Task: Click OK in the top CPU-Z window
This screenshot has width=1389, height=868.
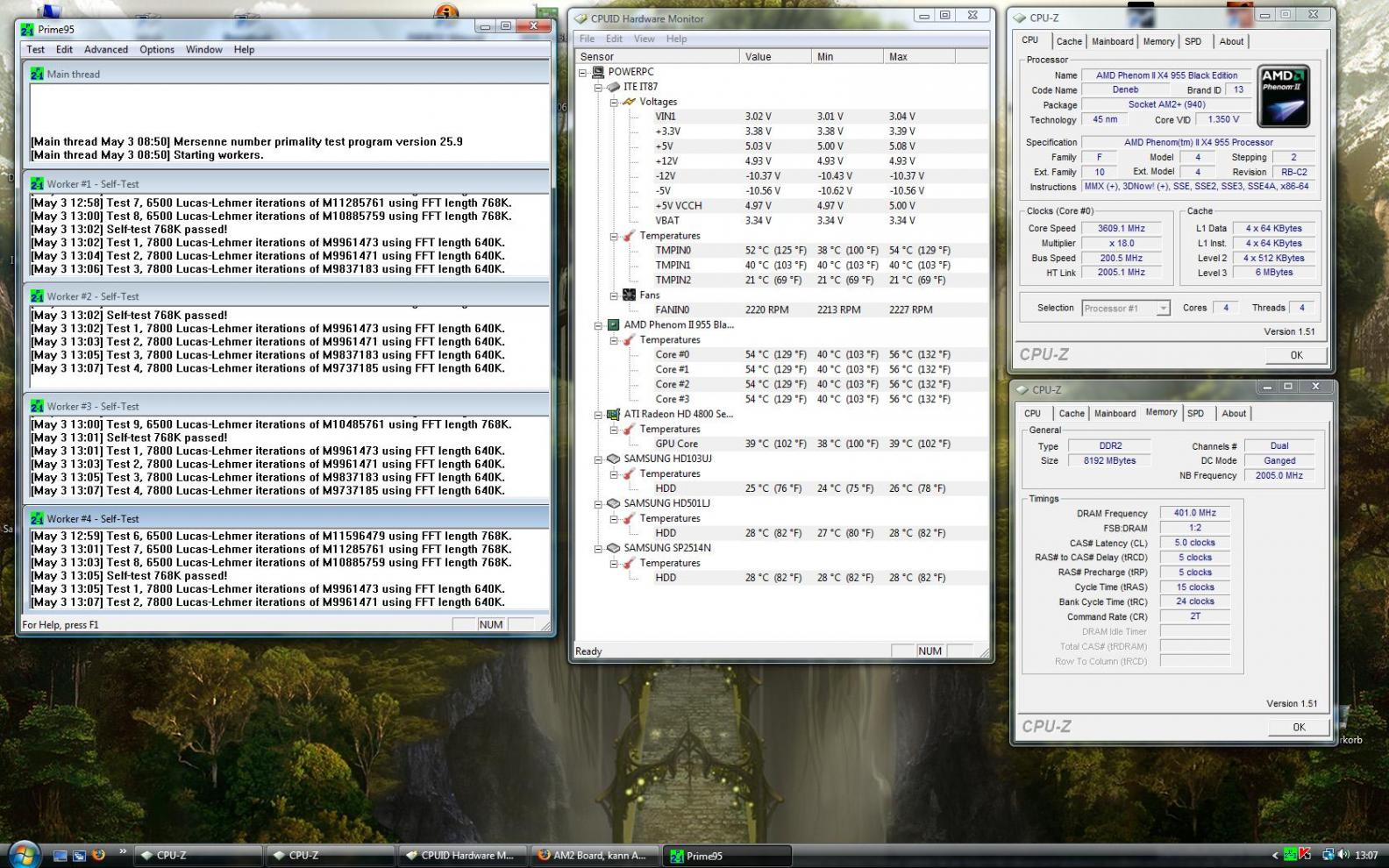Action: click(x=1296, y=355)
